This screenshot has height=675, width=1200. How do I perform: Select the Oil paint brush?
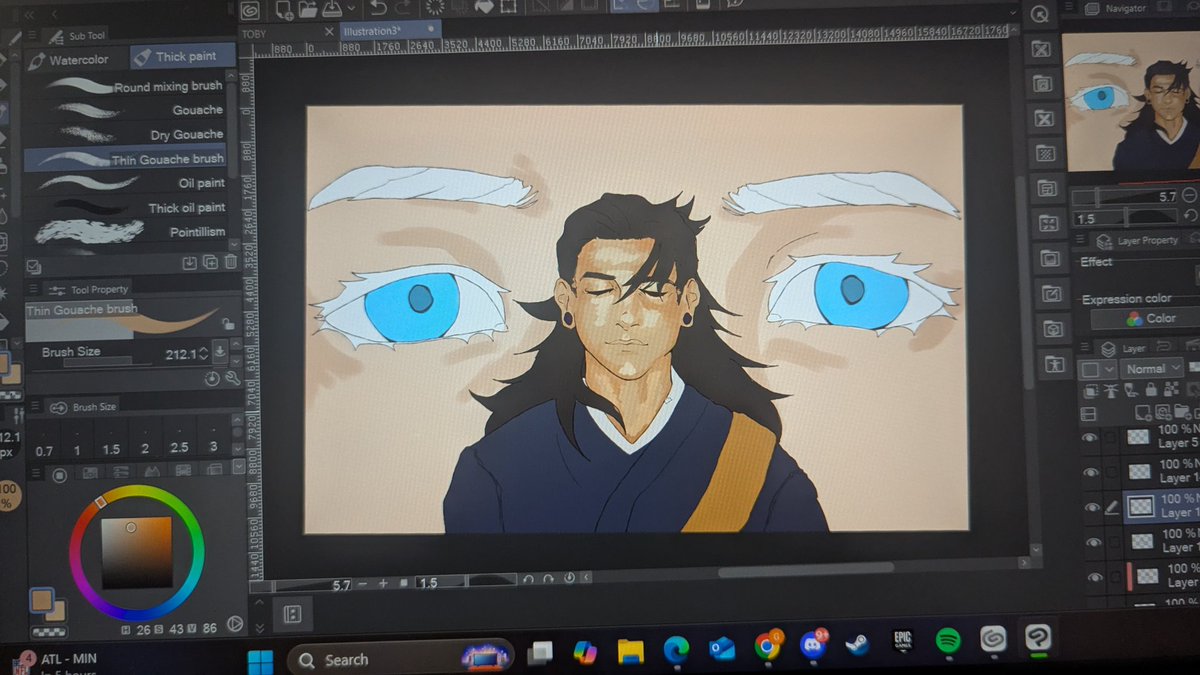tap(125, 183)
